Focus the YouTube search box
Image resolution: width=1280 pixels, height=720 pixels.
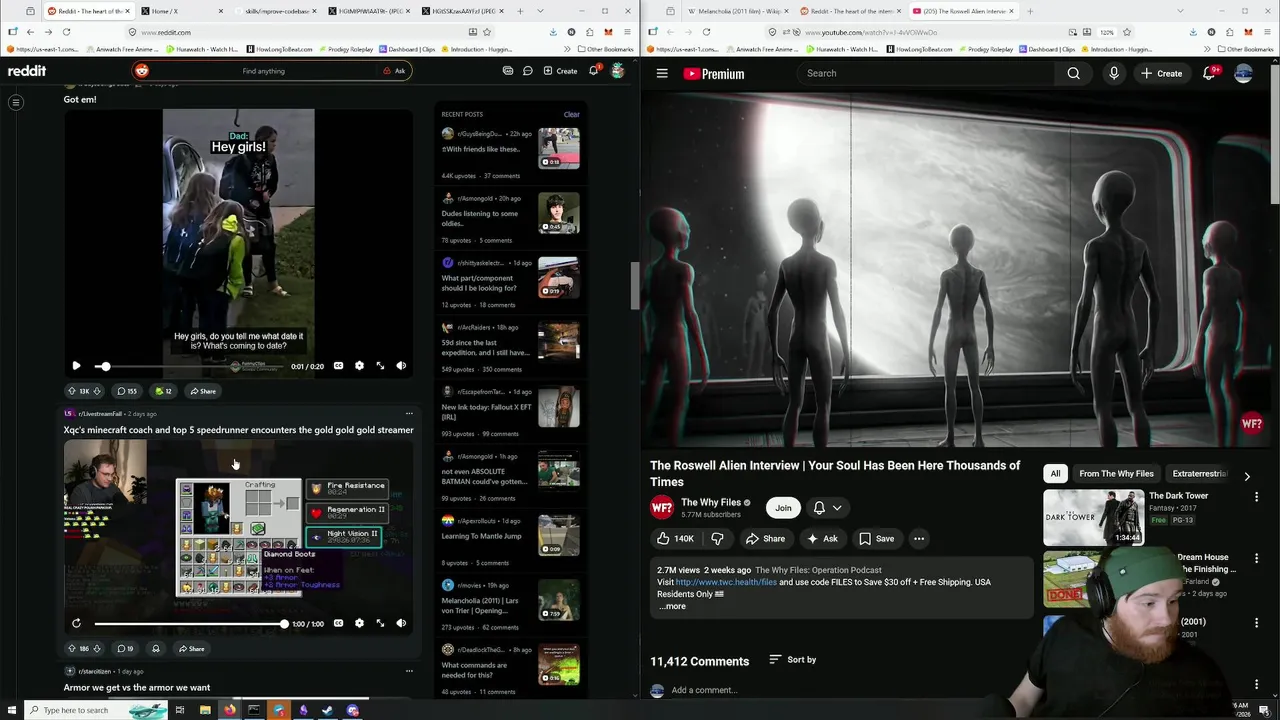925,73
